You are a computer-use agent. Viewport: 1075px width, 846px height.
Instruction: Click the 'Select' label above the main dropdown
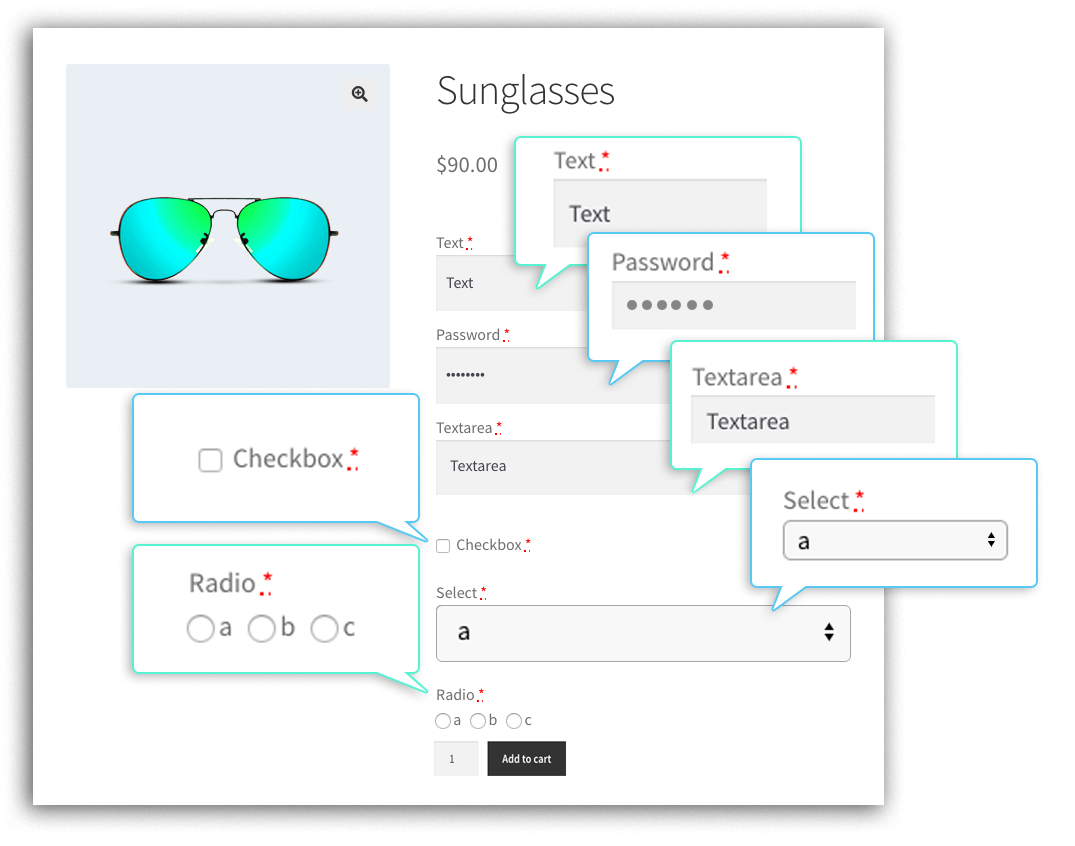pyautogui.click(x=457, y=593)
